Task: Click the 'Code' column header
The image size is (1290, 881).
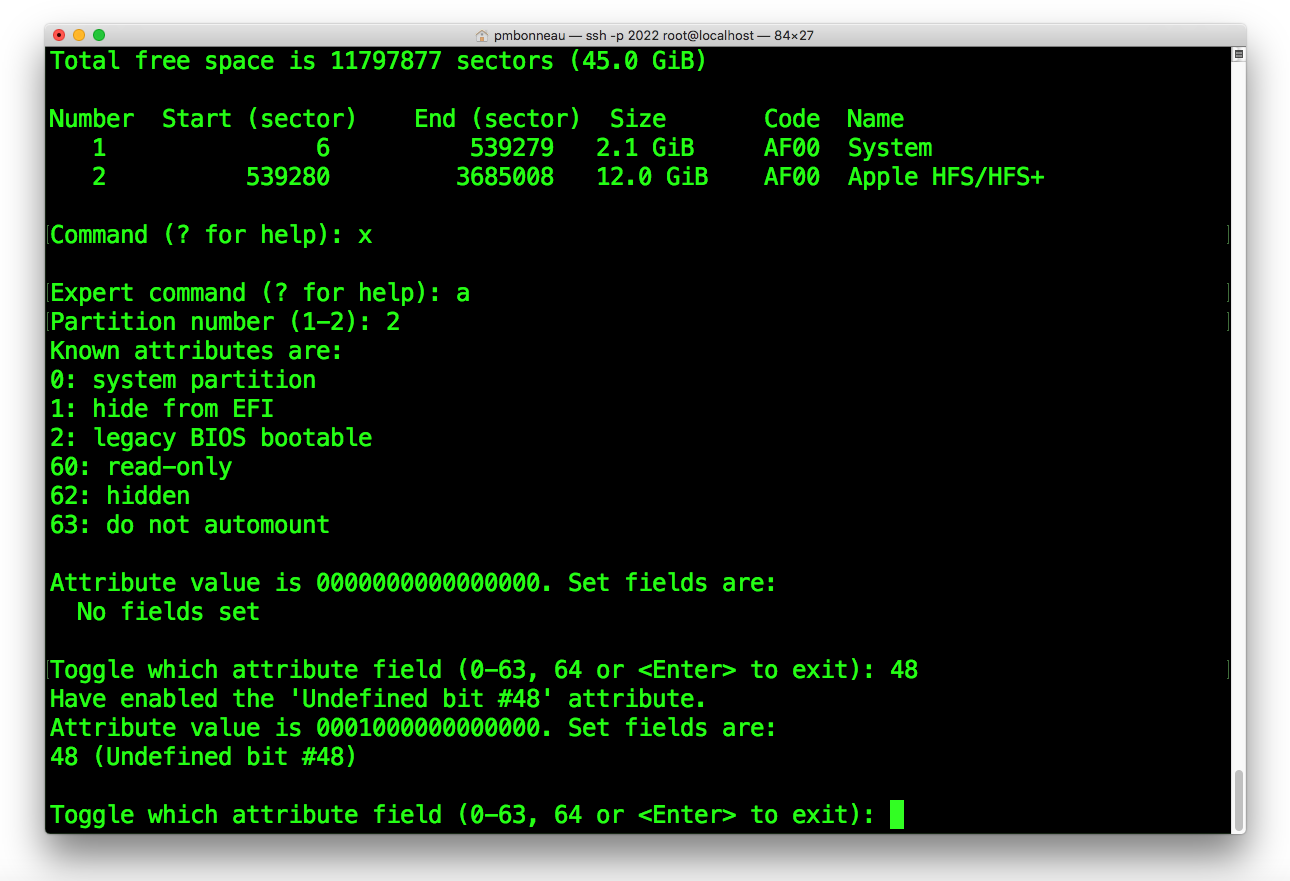Action: (x=792, y=119)
